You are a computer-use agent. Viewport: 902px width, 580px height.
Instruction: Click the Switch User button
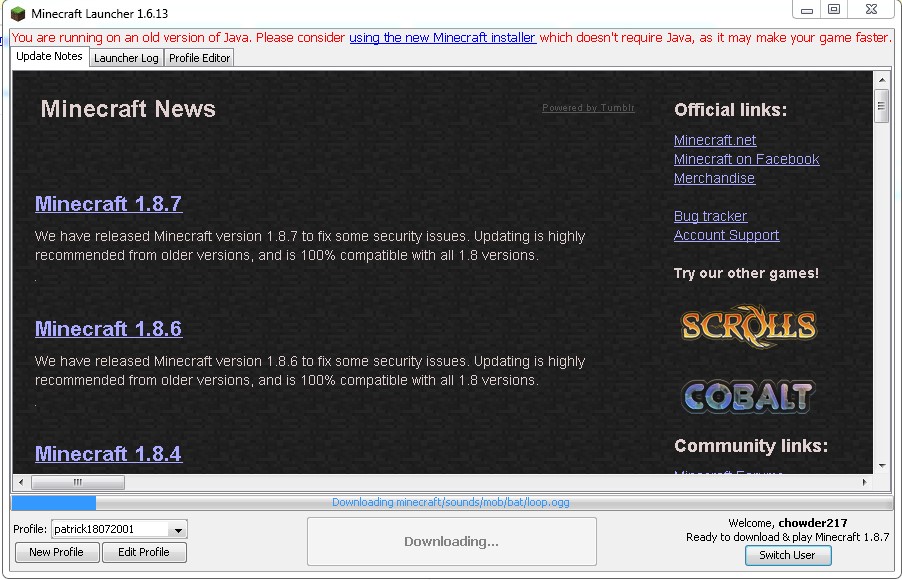click(788, 555)
